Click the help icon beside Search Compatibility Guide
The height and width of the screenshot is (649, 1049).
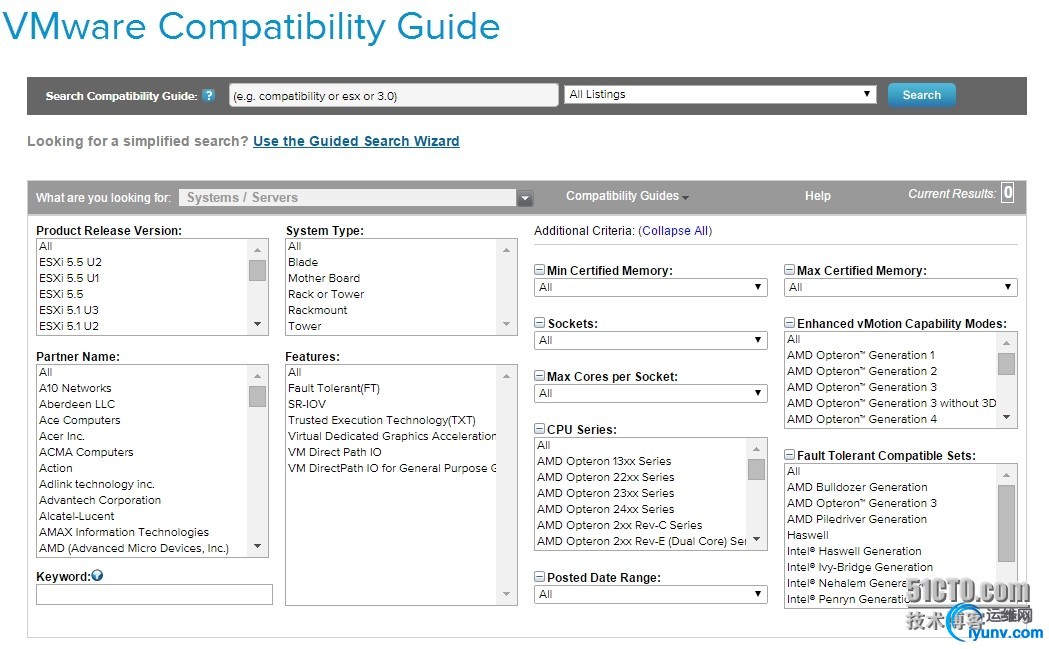pos(208,96)
